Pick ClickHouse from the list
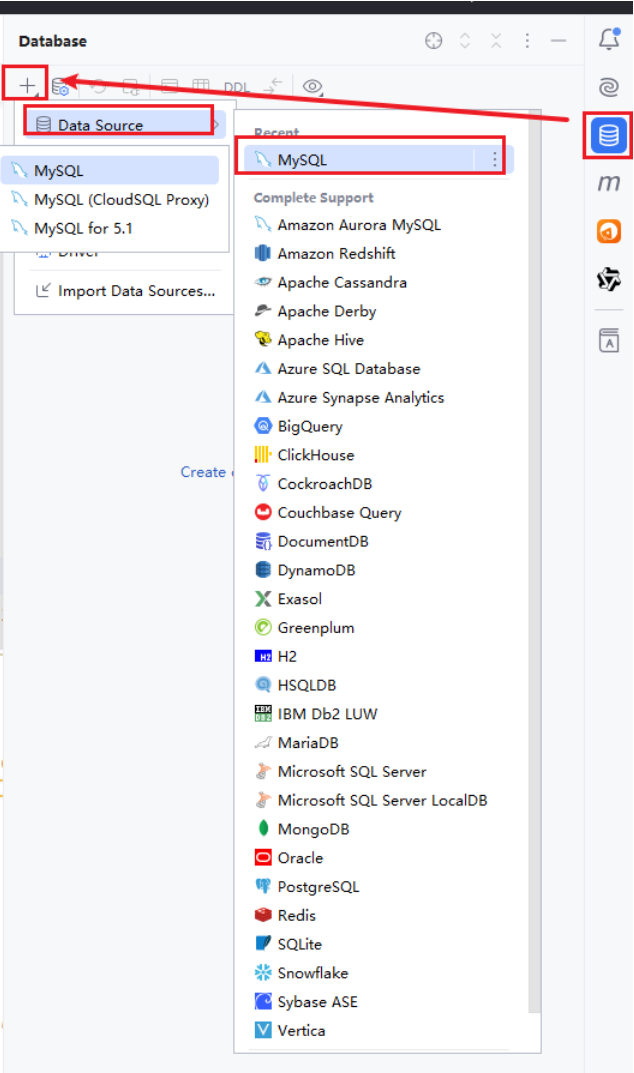This screenshot has height=1073, width=634. click(305, 454)
